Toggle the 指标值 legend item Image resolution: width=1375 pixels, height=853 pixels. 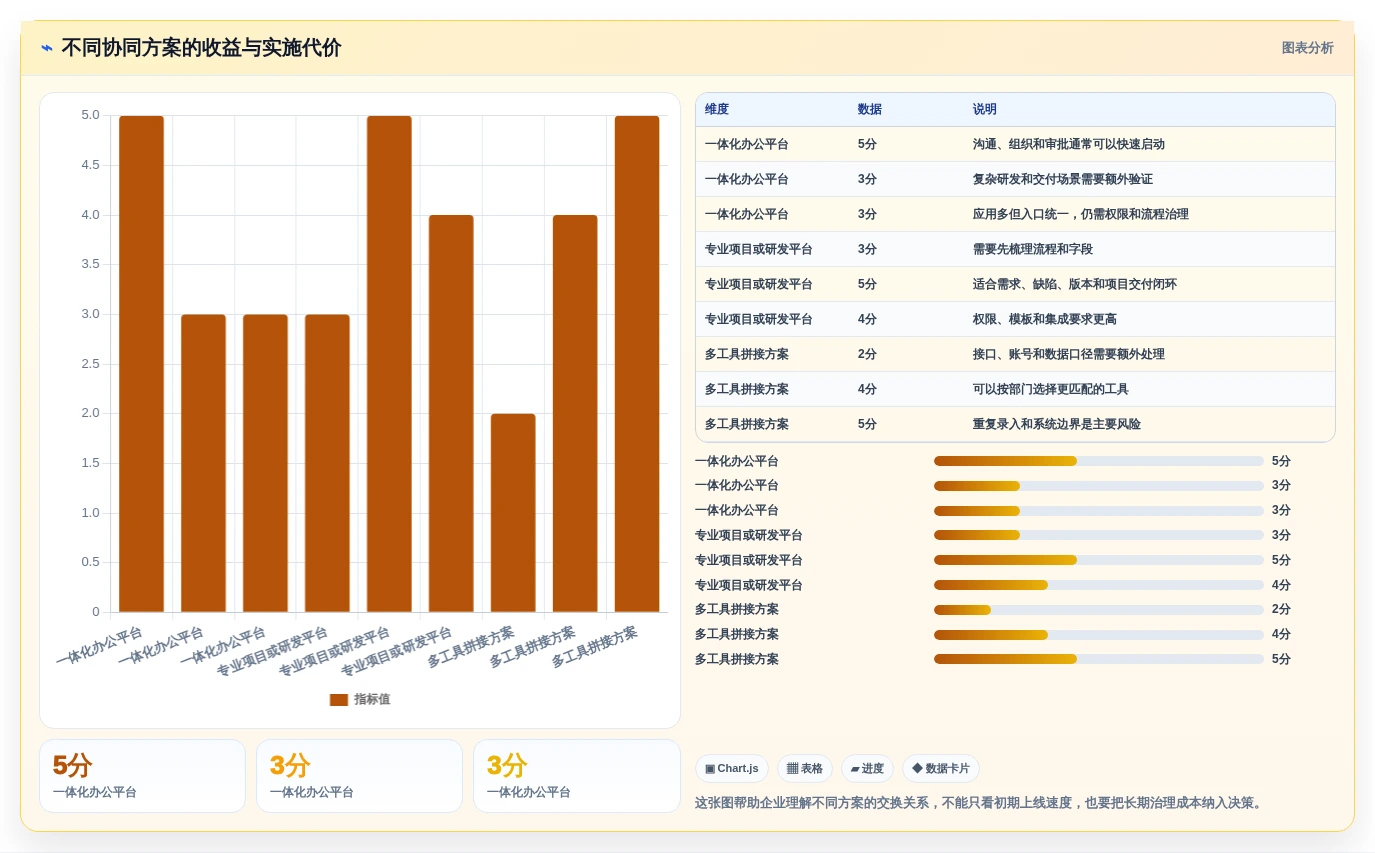(360, 700)
